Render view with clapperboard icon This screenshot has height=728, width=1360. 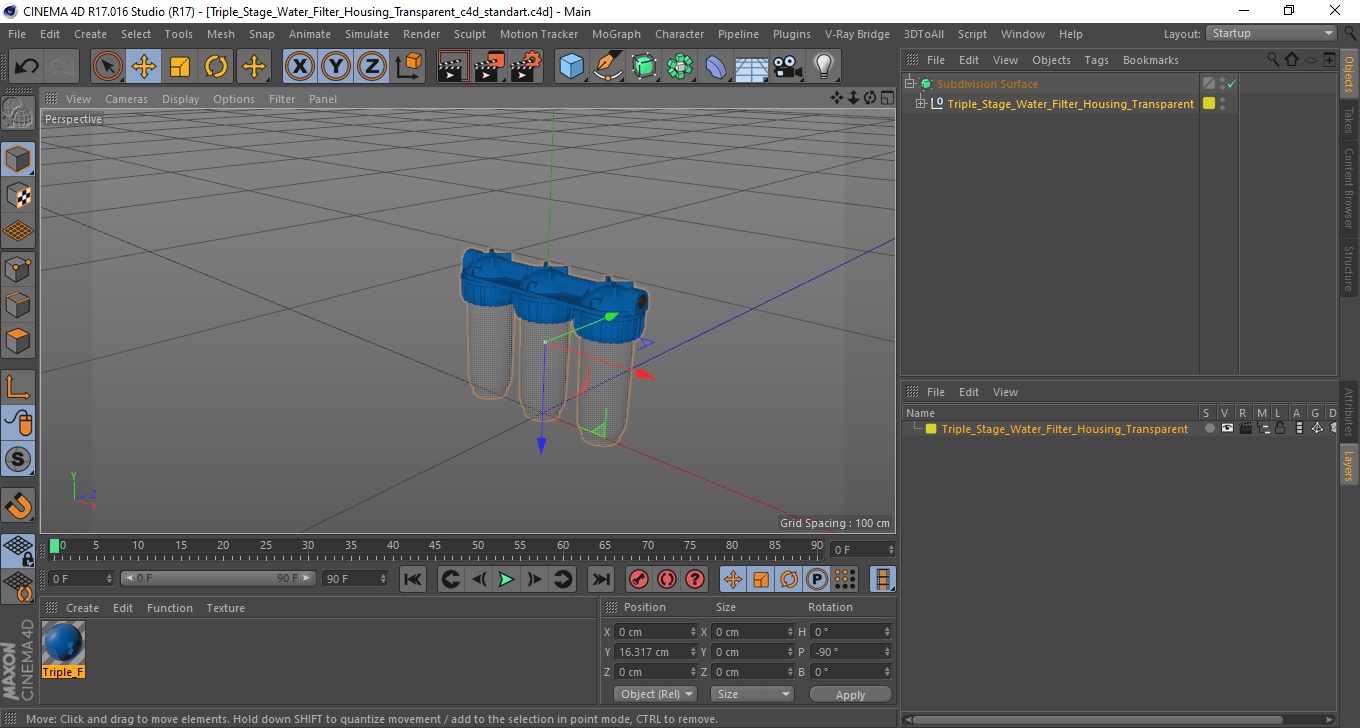pos(454,67)
